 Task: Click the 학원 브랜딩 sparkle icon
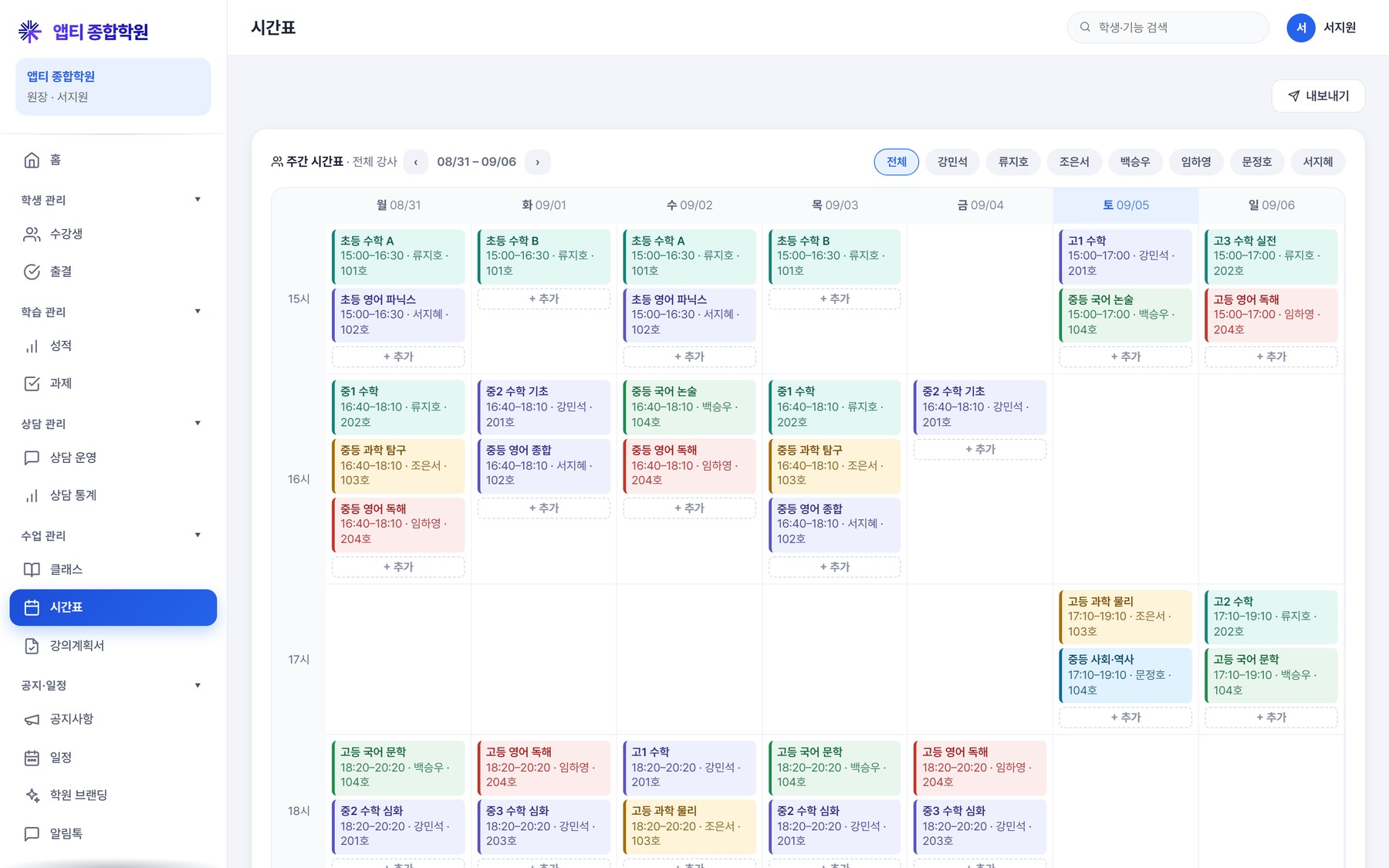32,795
